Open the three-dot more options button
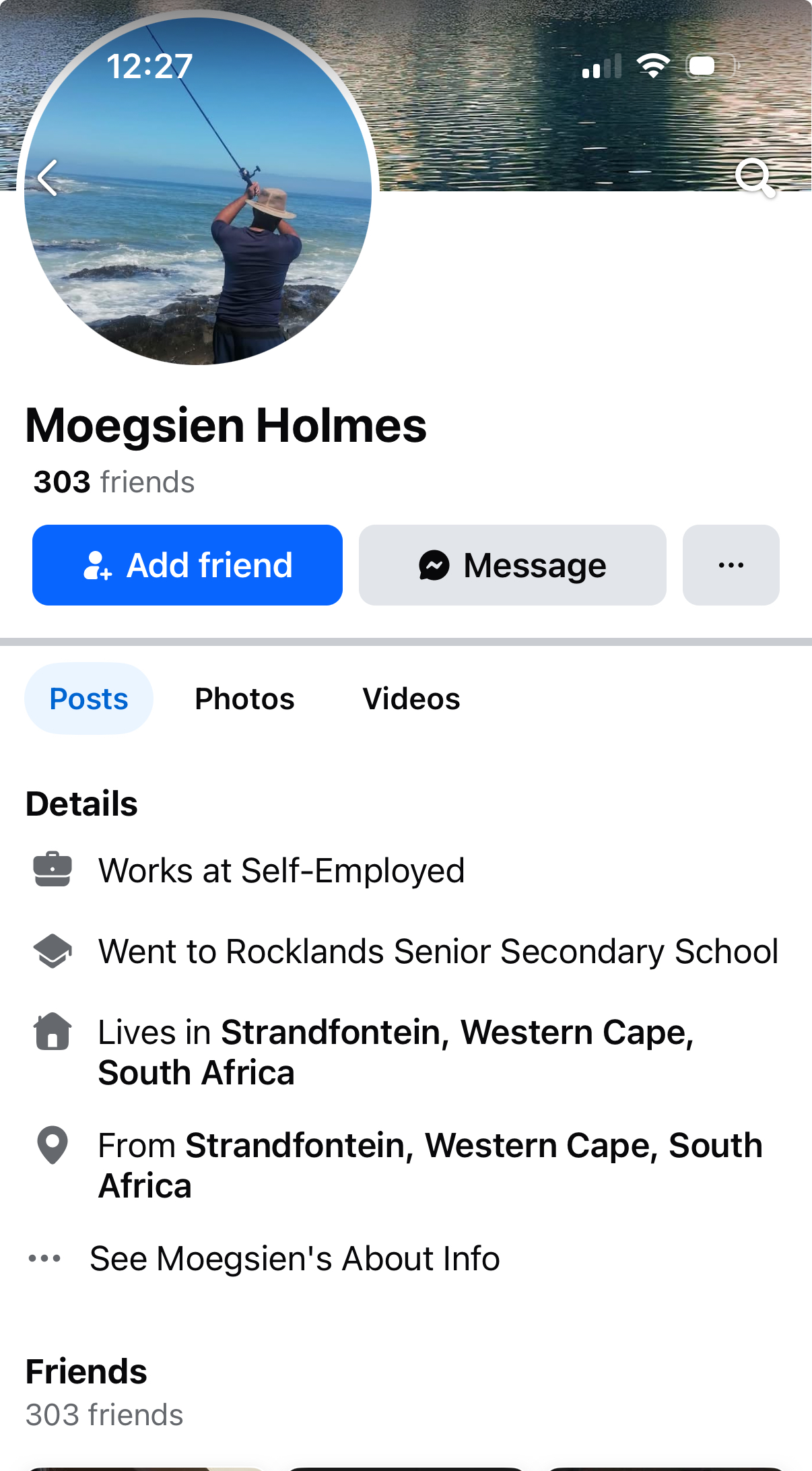 (731, 565)
